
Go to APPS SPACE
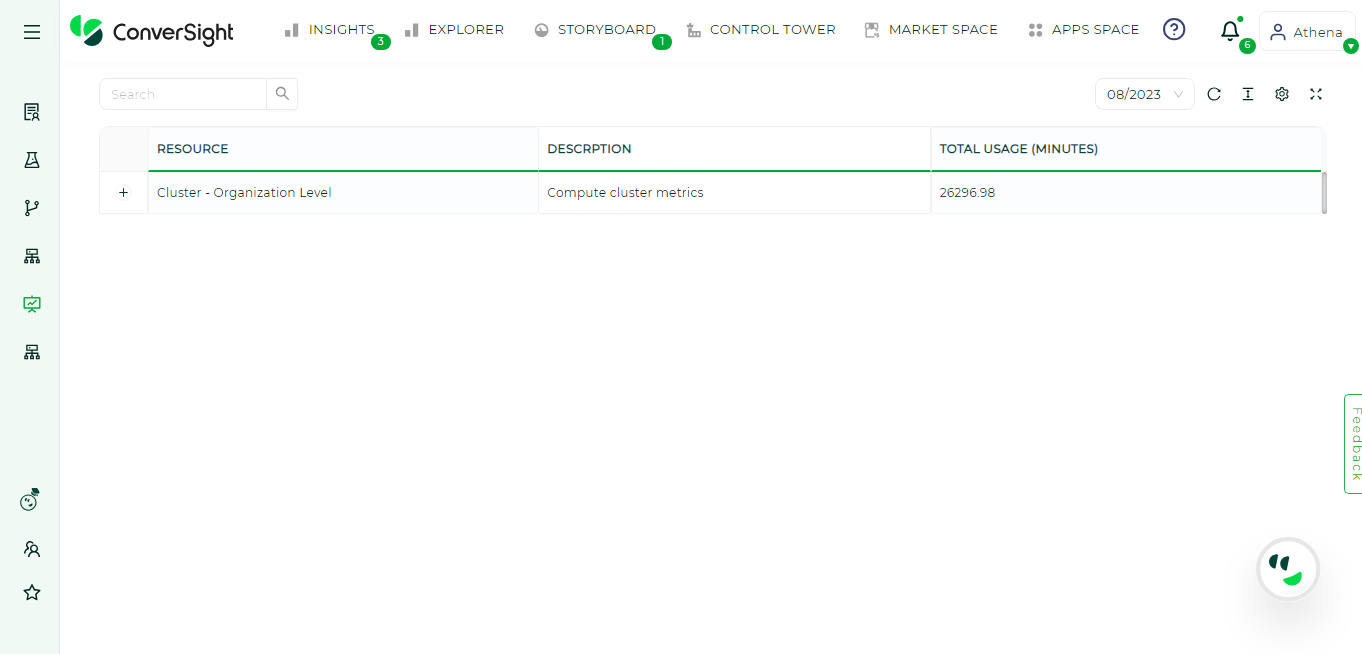[x=1083, y=30]
